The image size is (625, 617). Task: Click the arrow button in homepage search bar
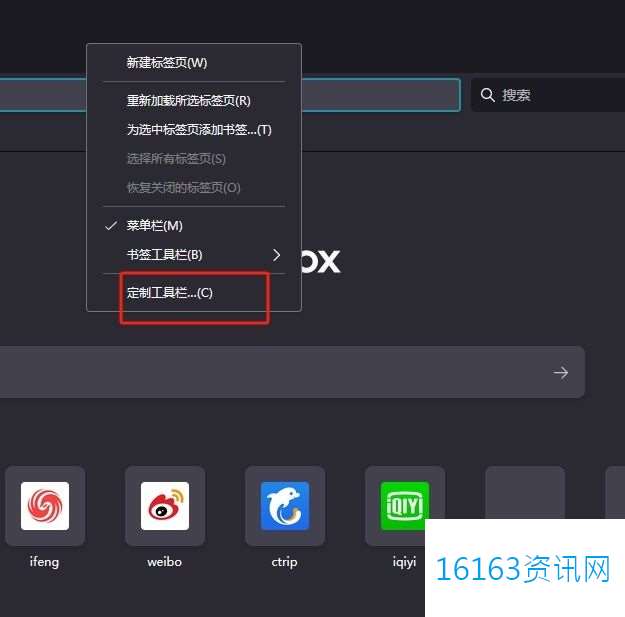pos(561,373)
